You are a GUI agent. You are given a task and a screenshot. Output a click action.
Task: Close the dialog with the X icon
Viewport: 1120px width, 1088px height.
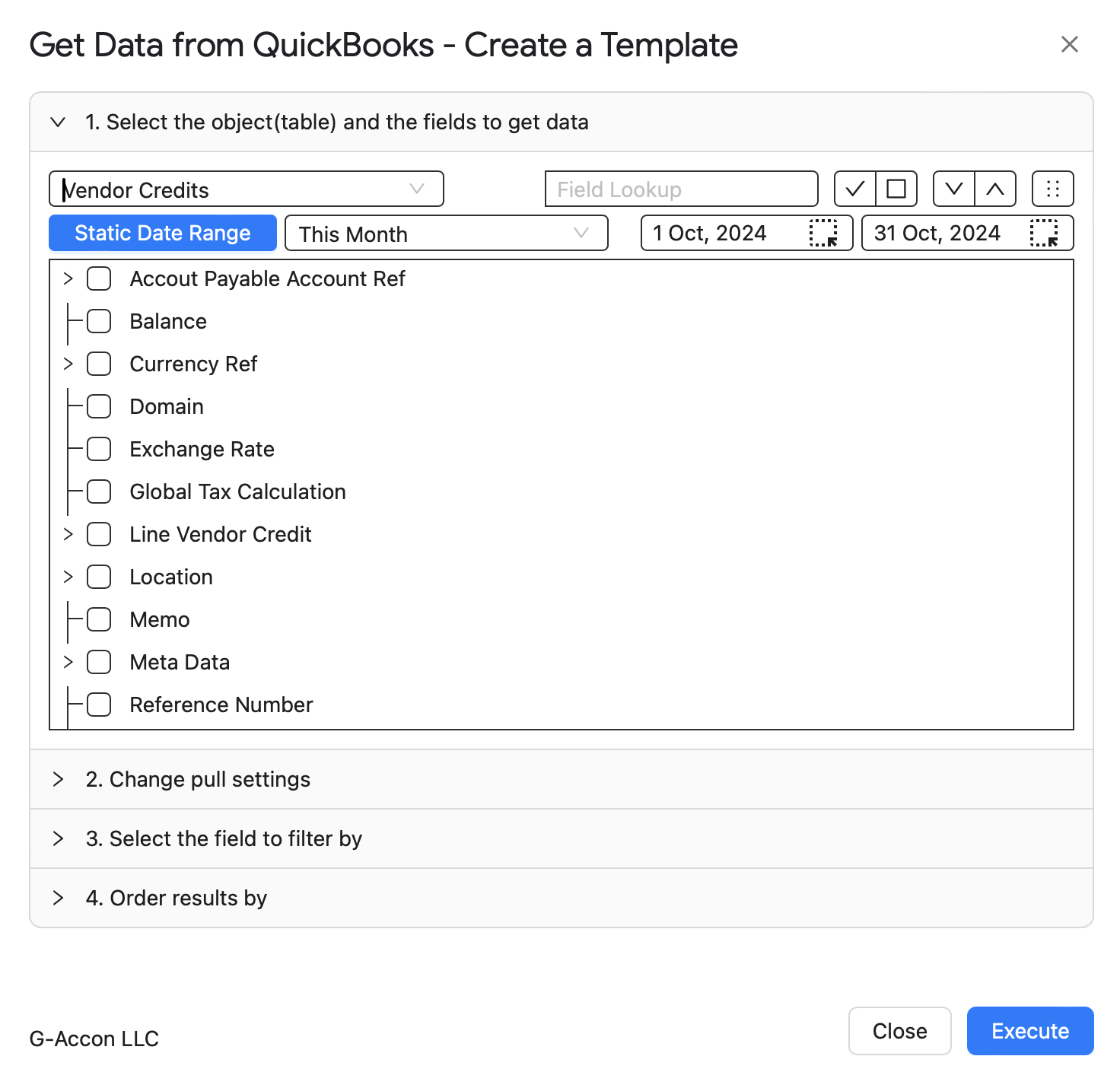pos(1070,44)
